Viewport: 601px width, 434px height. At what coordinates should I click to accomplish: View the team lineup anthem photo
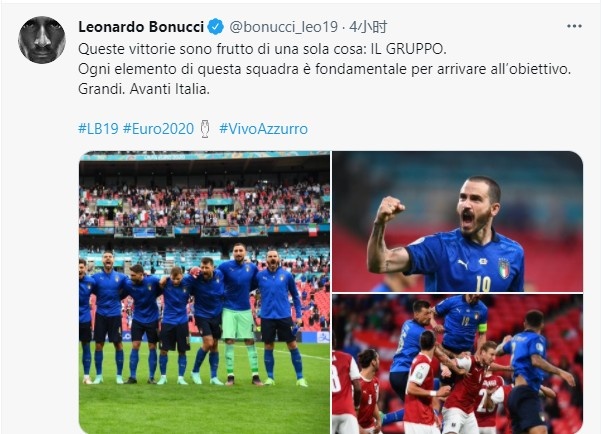coord(204,293)
